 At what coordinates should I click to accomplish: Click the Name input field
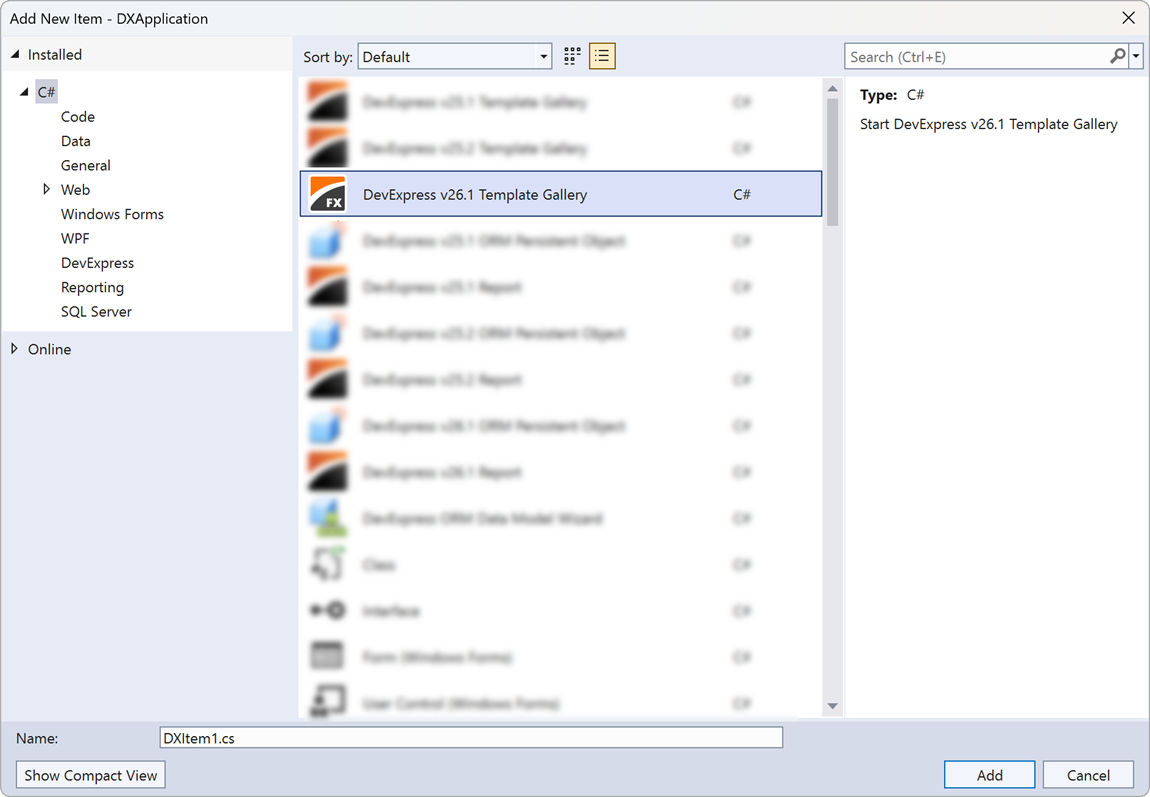[x=471, y=738]
